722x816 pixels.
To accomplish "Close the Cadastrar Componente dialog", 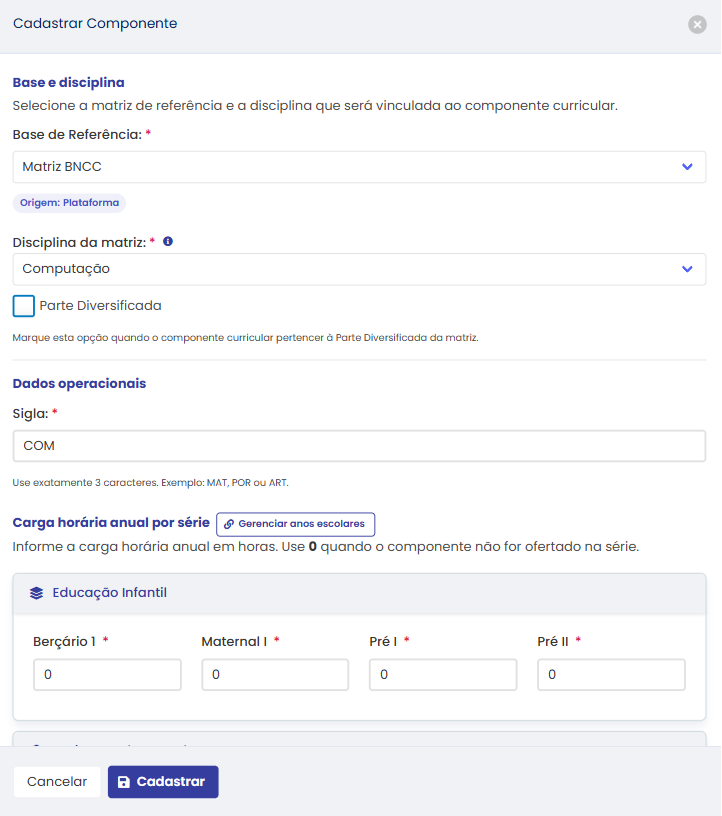I will pos(697,24).
